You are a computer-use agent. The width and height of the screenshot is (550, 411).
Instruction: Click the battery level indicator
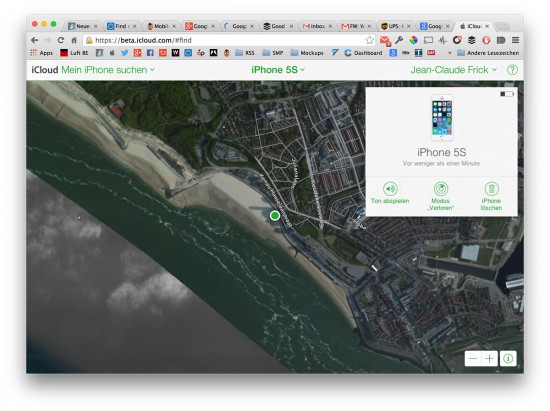click(x=507, y=94)
